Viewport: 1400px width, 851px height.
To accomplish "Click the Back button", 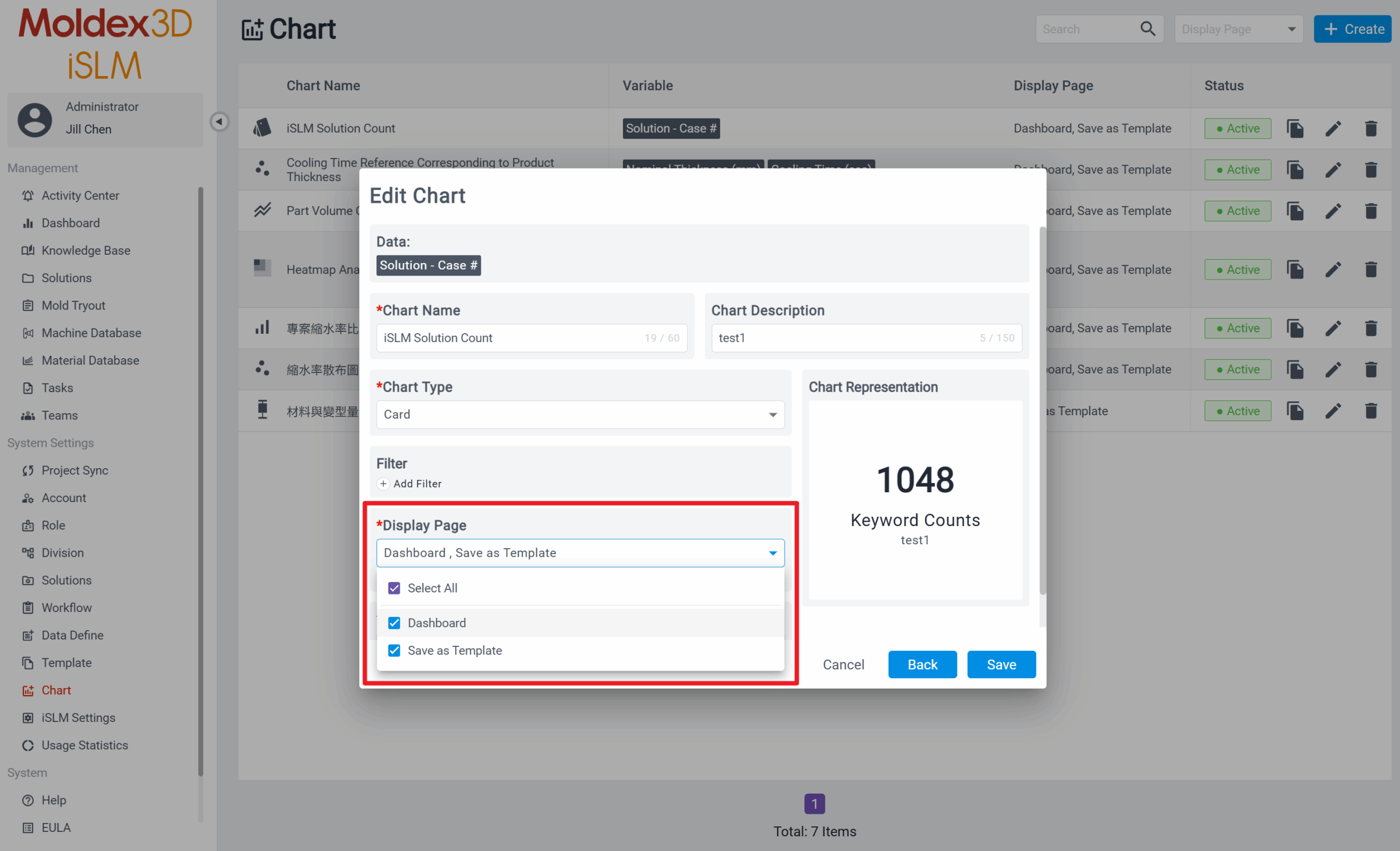I will (922, 665).
